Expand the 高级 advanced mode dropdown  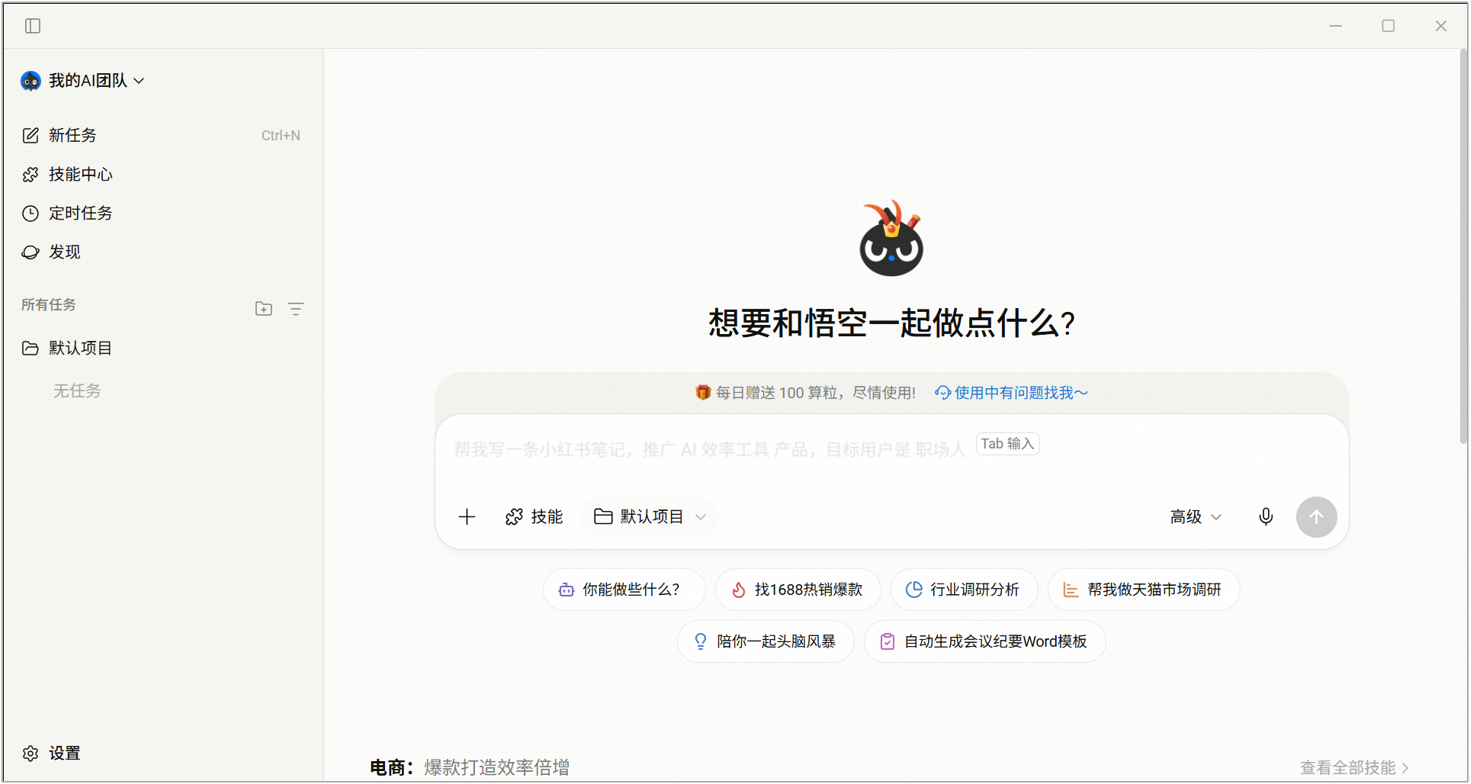[x=1196, y=517]
